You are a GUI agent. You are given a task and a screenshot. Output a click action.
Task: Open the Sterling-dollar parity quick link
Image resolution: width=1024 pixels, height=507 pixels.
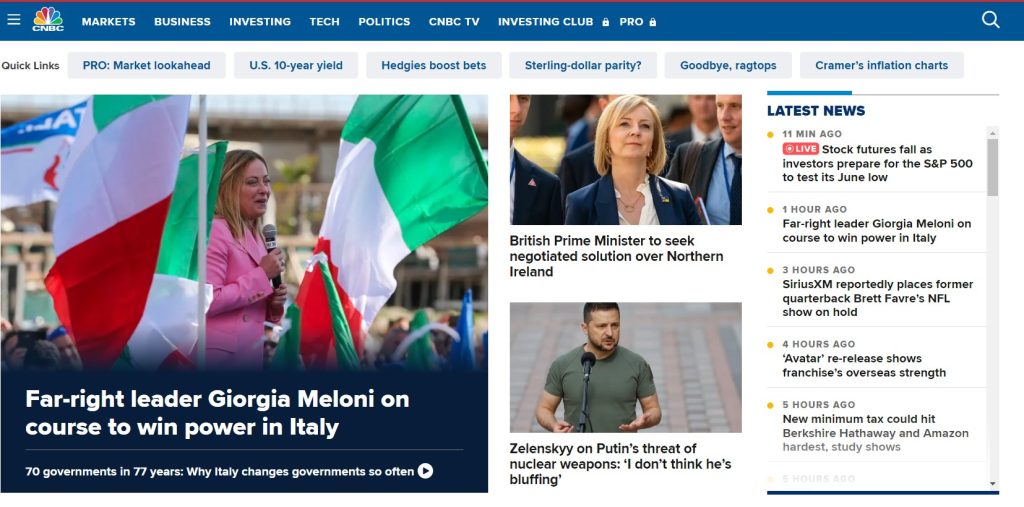coord(583,65)
